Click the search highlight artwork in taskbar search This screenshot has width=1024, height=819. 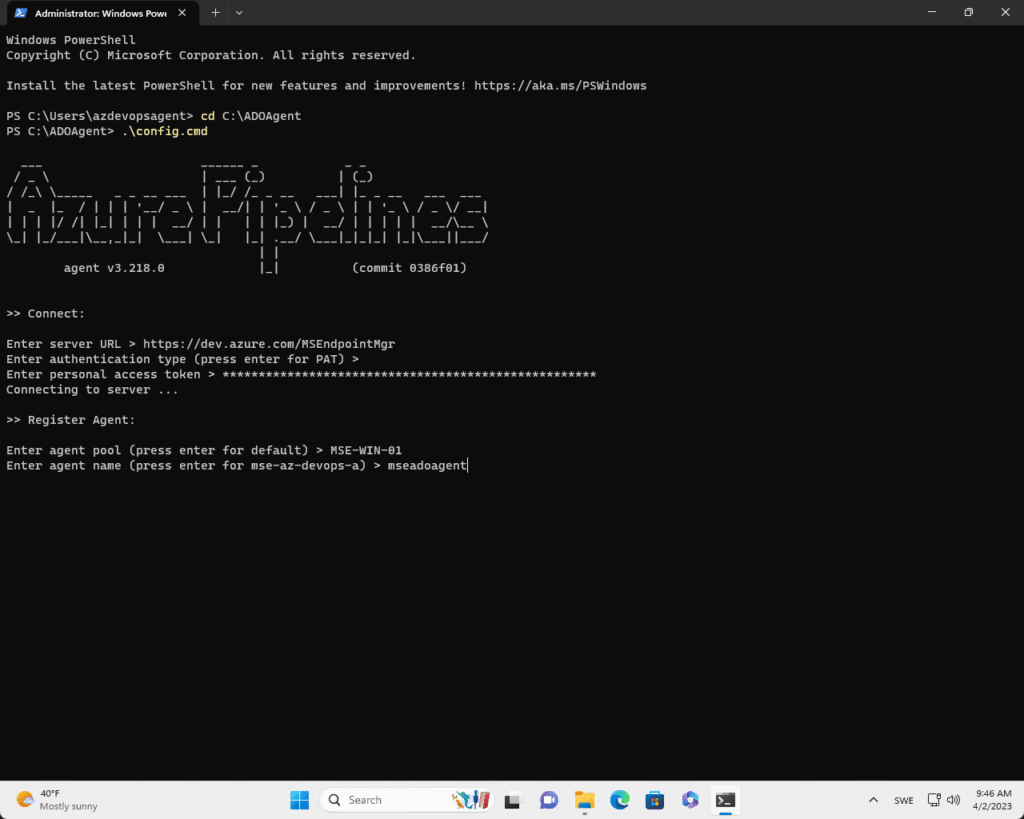click(x=472, y=800)
